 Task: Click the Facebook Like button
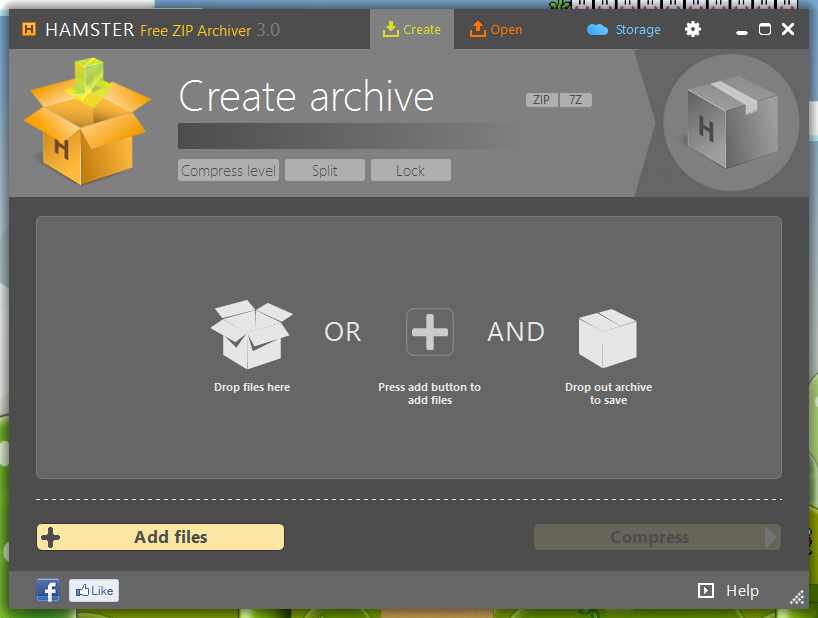tap(94, 590)
